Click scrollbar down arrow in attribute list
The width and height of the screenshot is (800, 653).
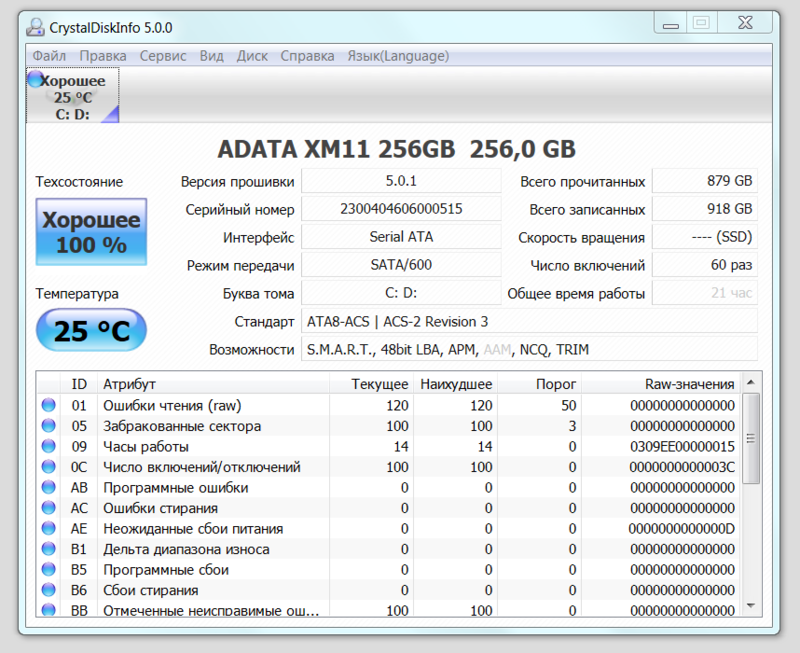point(751,606)
